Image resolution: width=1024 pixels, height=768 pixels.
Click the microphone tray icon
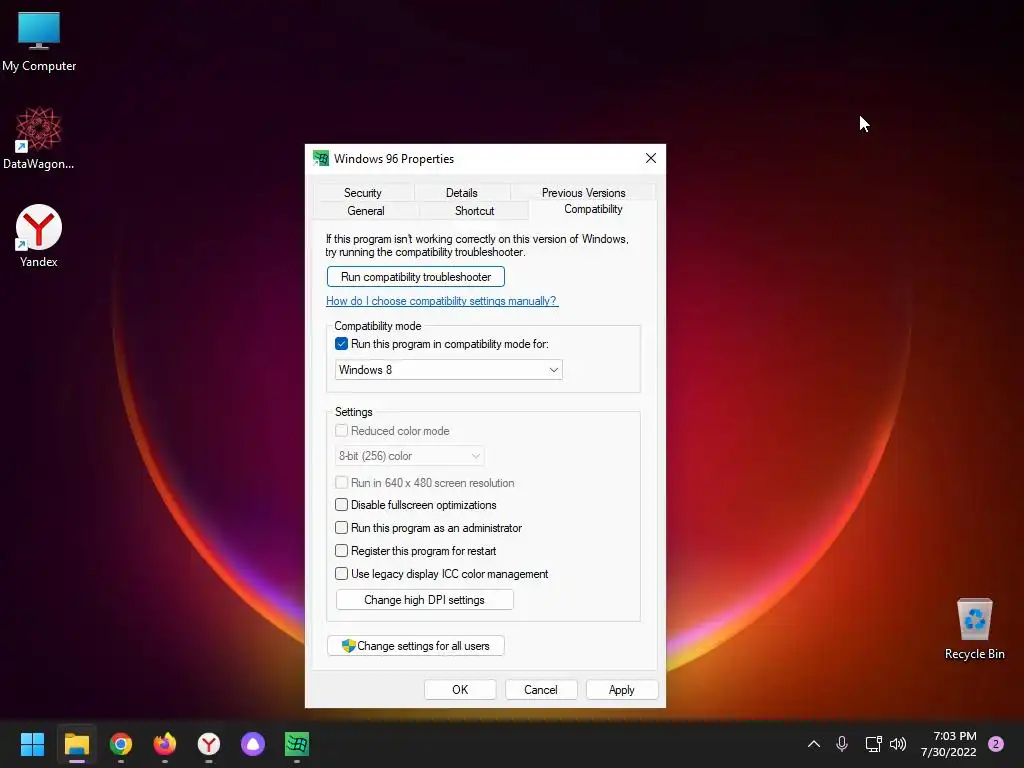(x=842, y=744)
